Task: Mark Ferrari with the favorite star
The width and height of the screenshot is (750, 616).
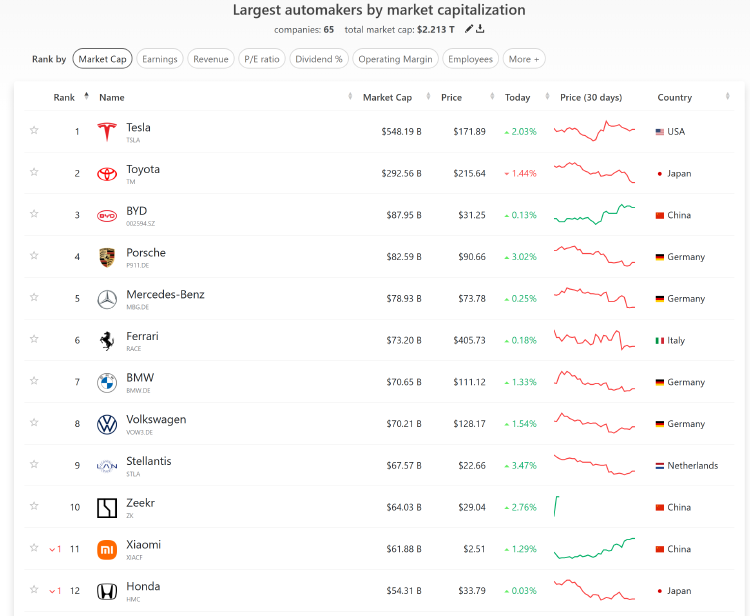Action: click(x=34, y=339)
